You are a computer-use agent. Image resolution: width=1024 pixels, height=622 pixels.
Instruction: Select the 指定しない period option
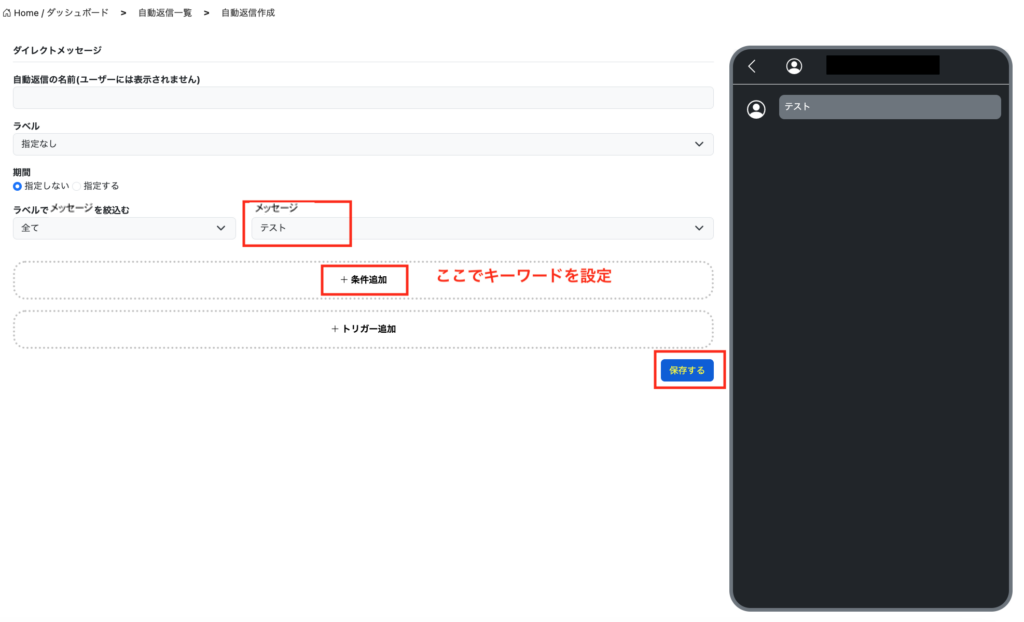(18, 186)
